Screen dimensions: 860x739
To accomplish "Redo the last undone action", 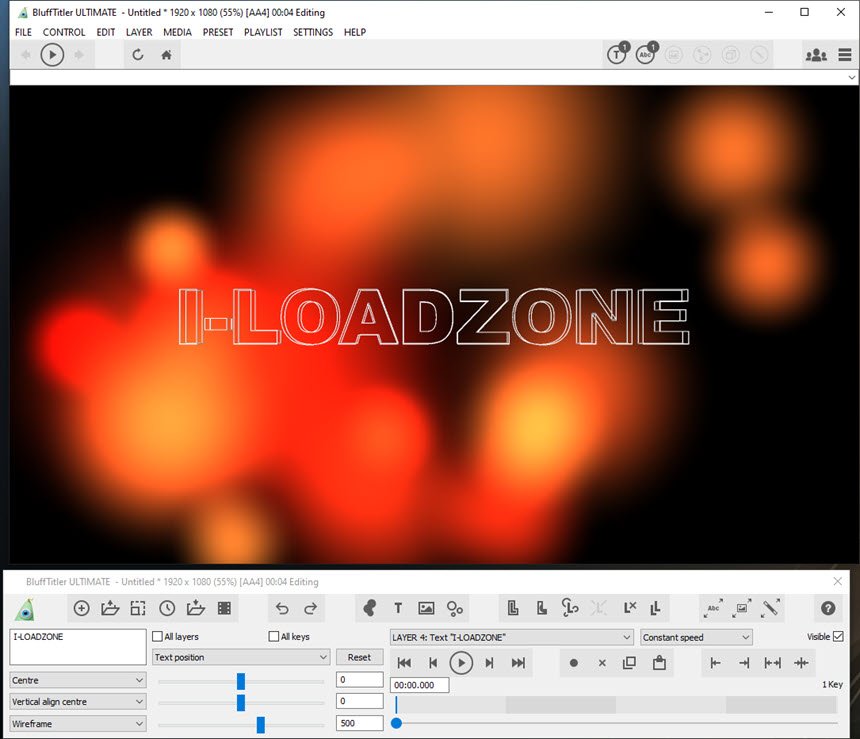I will pos(310,608).
